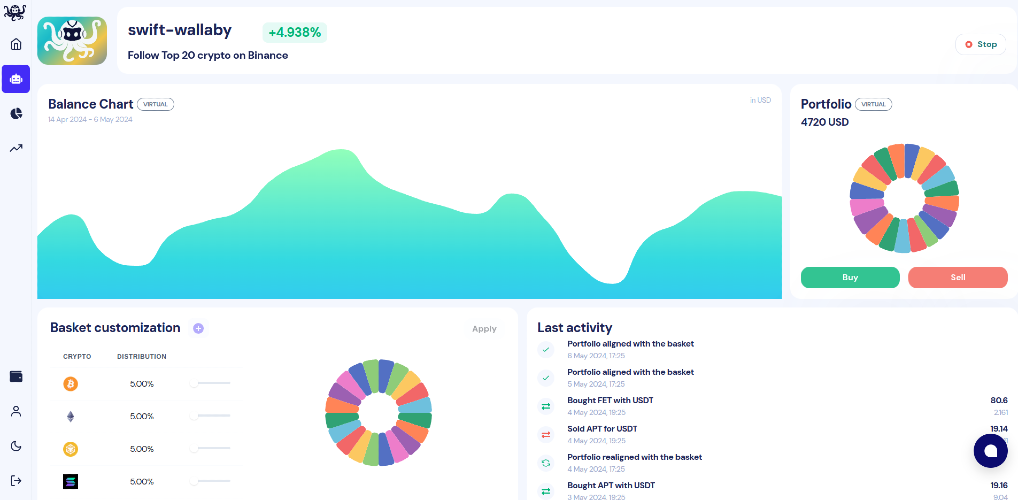
Task: Click the red Sell button
Action: pos(958,277)
